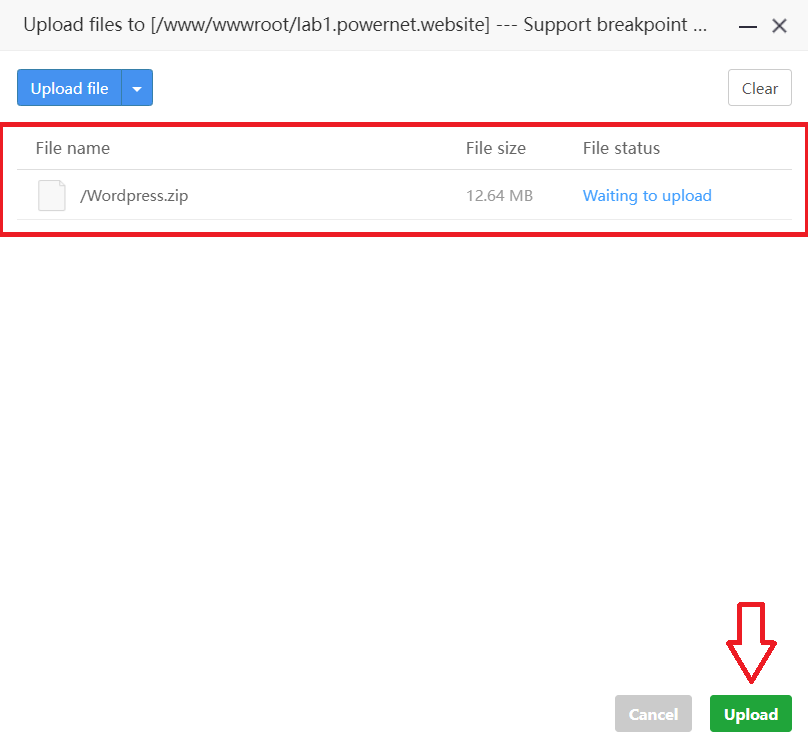The image size is (808, 750).
Task: Click the blue Upload file button
Action: tap(70, 88)
